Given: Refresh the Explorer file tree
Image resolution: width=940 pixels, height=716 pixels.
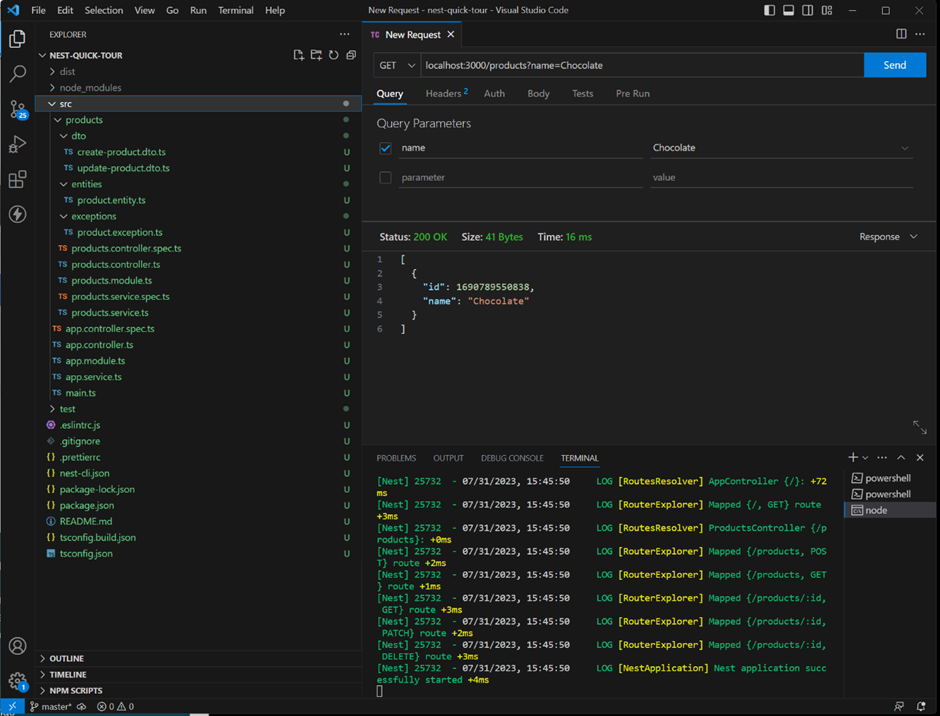Looking at the screenshot, I should pyautogui.click(x=334, y=55).
